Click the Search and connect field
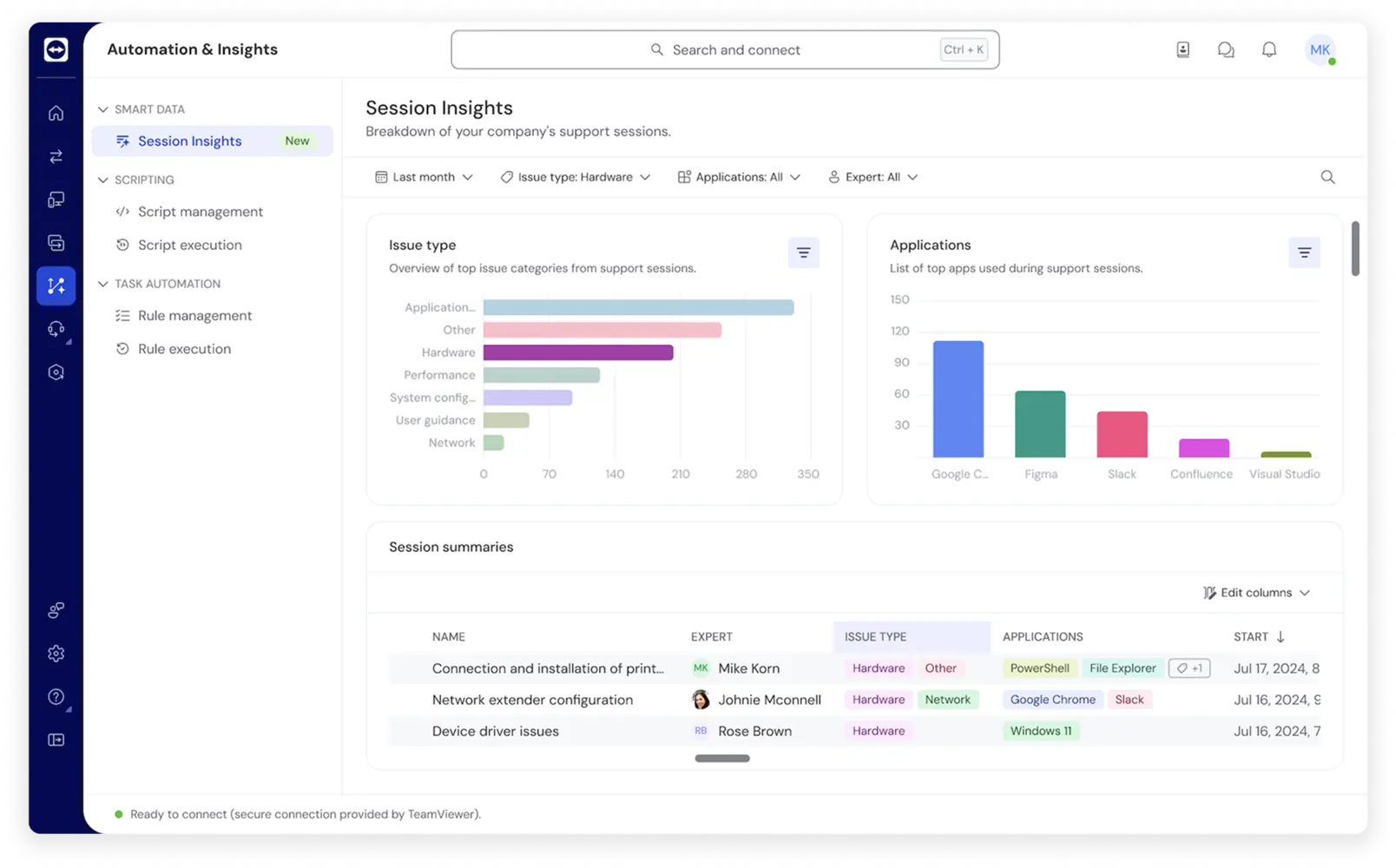 pyautogui.click(x=725, y=49)
